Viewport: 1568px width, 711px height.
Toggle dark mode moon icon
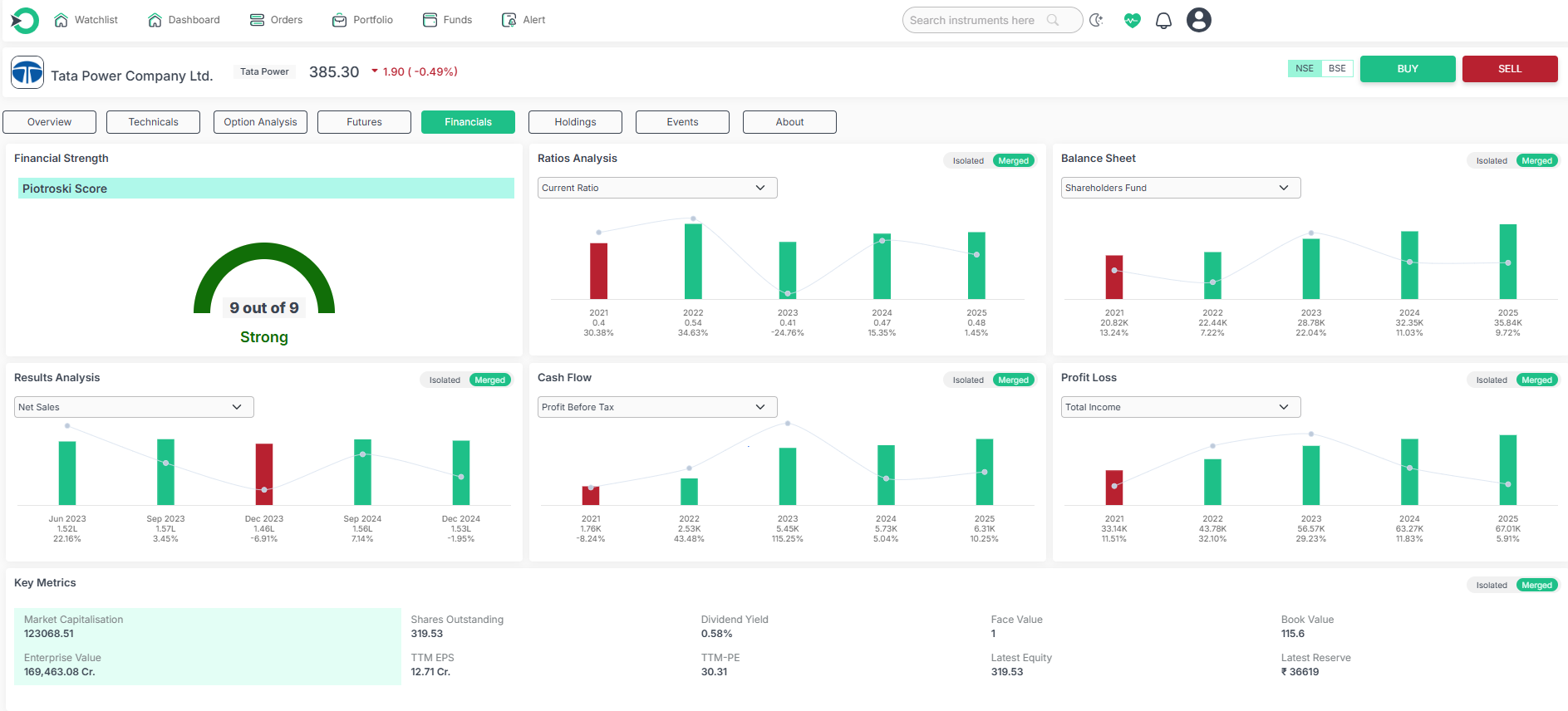[x=1097, y=20]
